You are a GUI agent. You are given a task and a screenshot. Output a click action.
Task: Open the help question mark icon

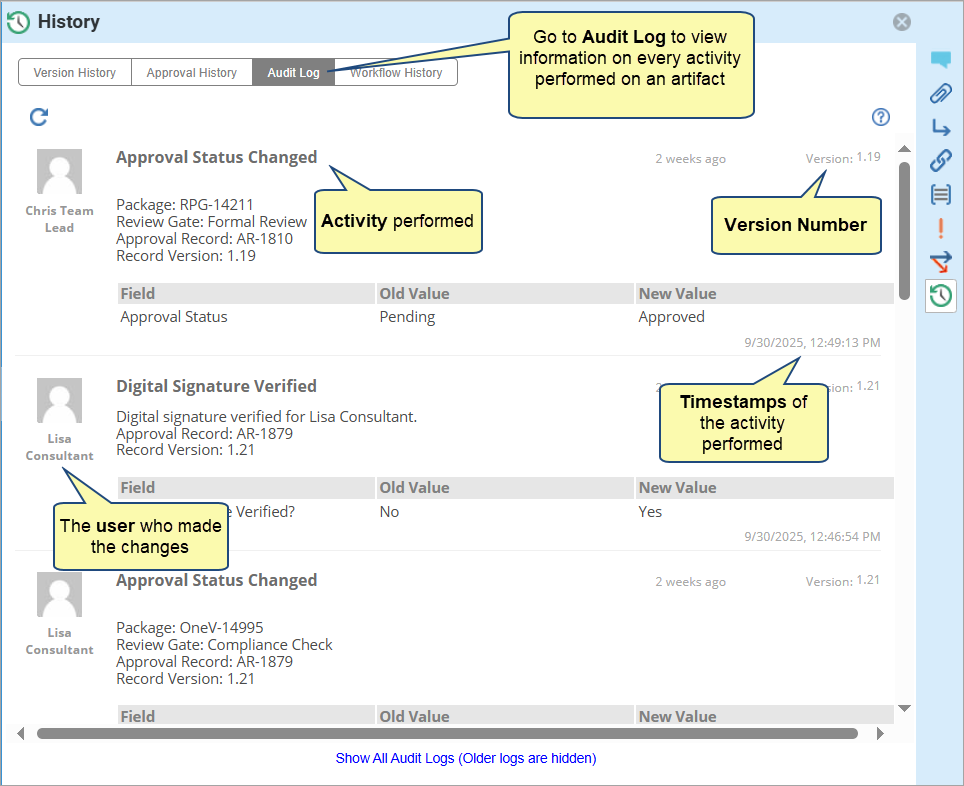[x=881, y=117]
